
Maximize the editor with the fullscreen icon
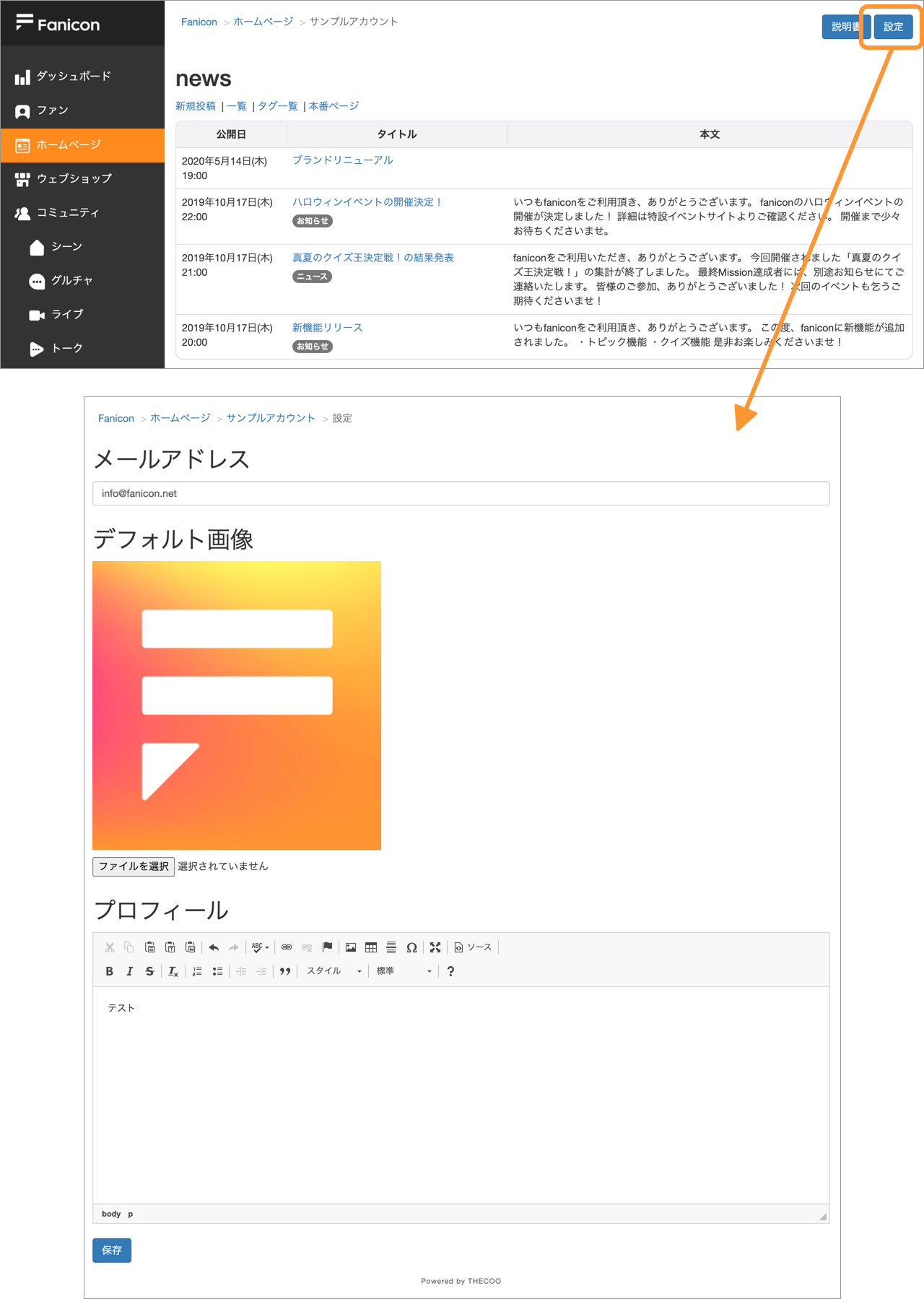coord(435,947)
